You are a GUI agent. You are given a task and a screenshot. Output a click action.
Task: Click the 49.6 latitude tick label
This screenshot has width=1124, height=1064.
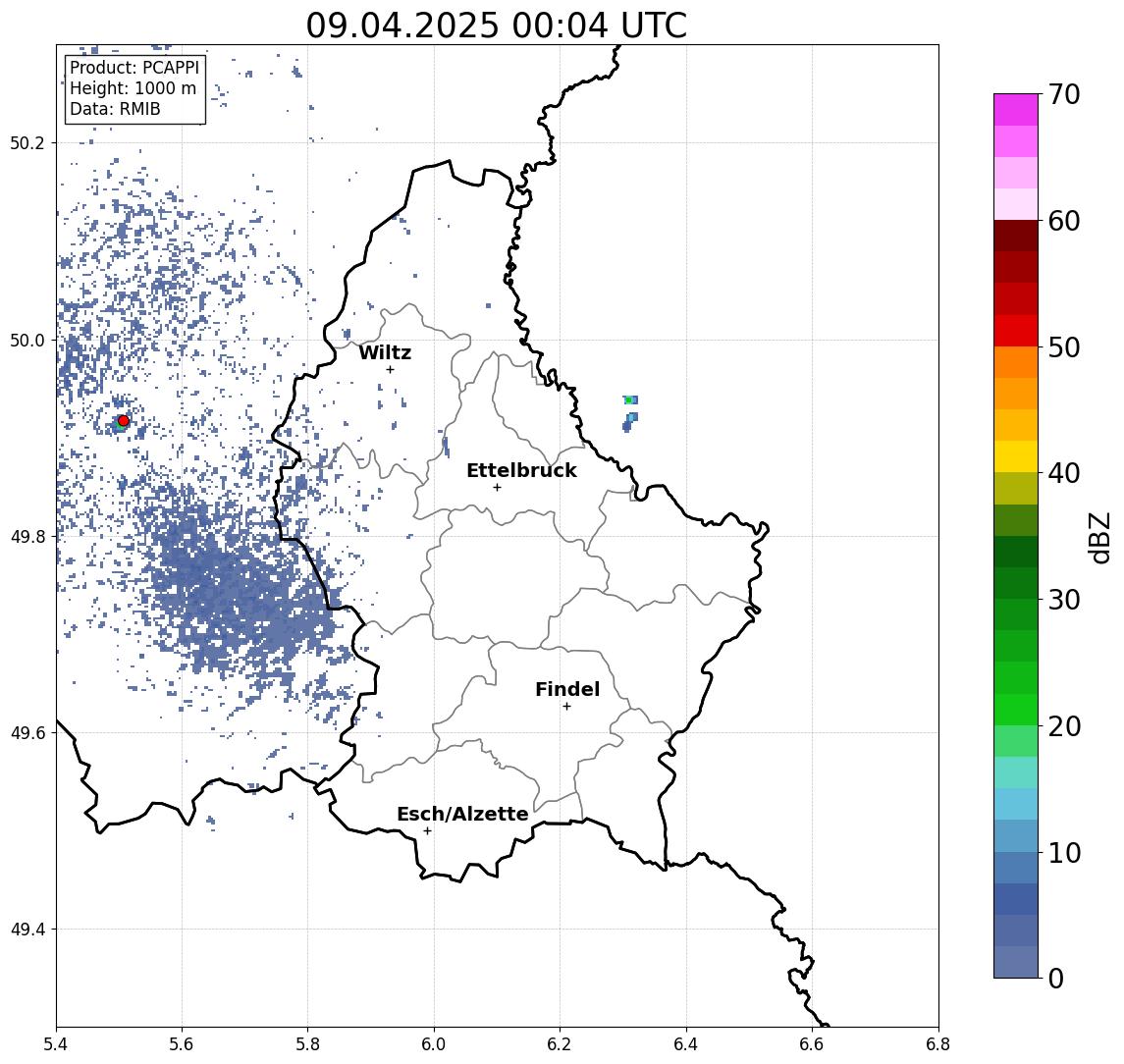pos(27,733)
